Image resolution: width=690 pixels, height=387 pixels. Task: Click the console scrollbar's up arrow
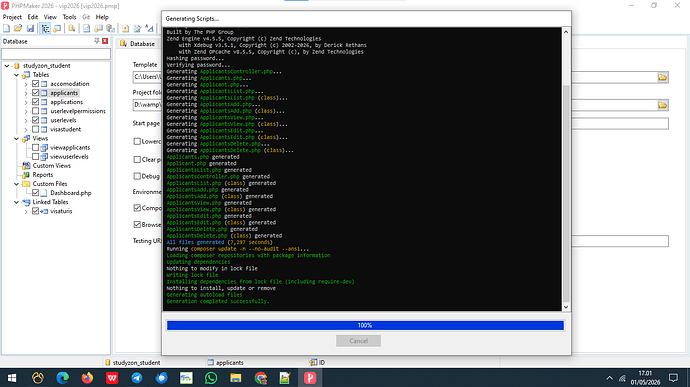click(x=566, y=32)
